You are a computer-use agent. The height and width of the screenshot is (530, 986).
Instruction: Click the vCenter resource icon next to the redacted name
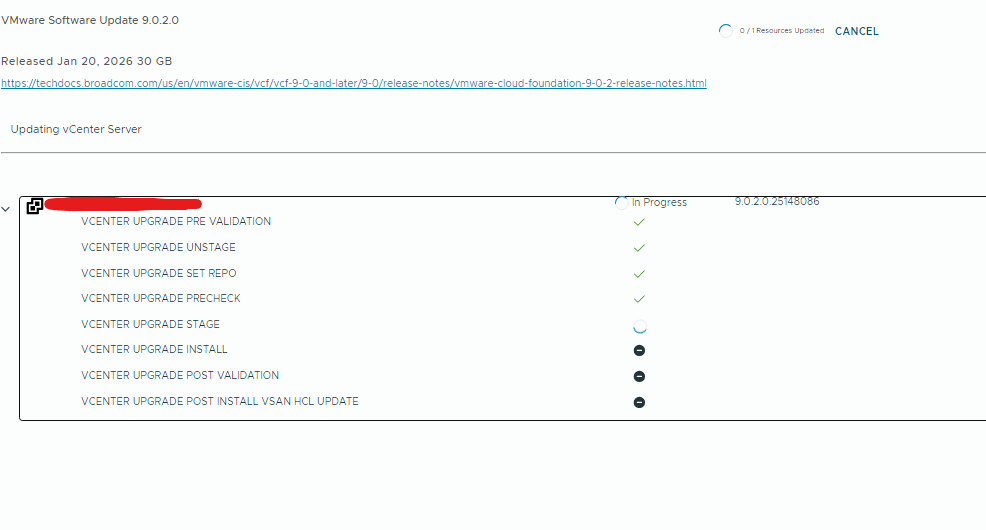(35, 206)
